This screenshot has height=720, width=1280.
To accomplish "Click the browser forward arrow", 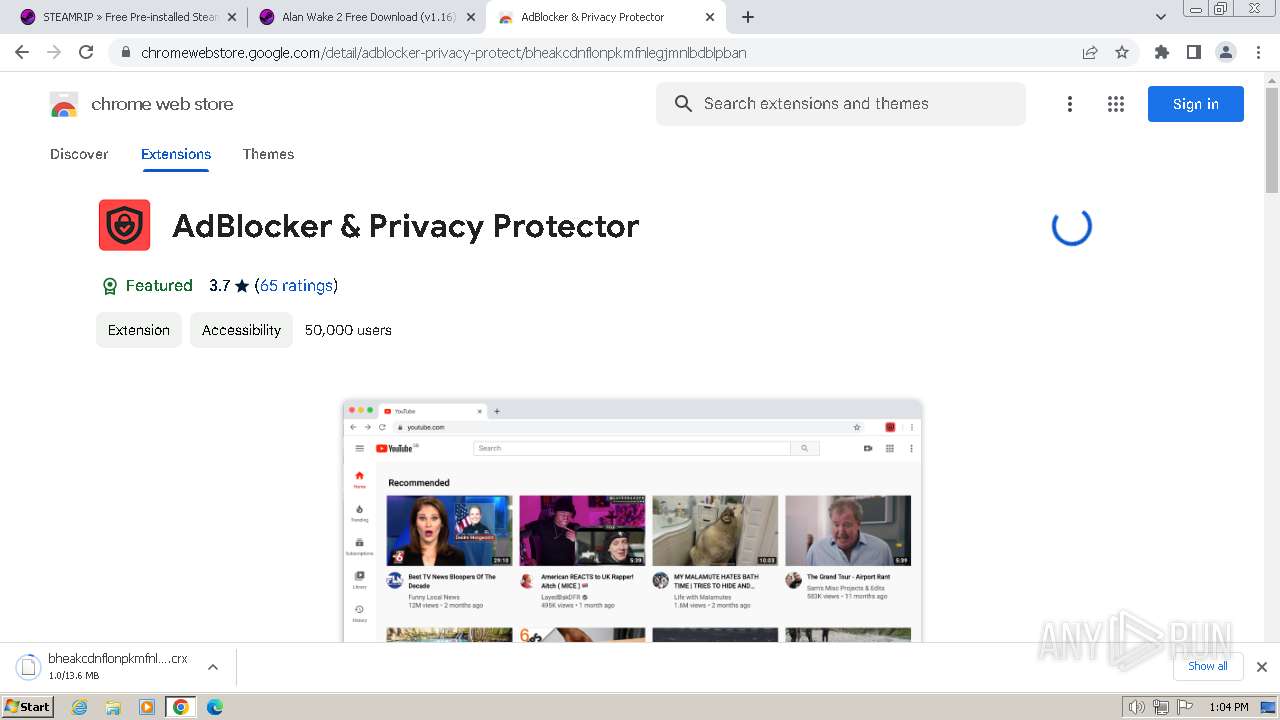I will point(54,53).
